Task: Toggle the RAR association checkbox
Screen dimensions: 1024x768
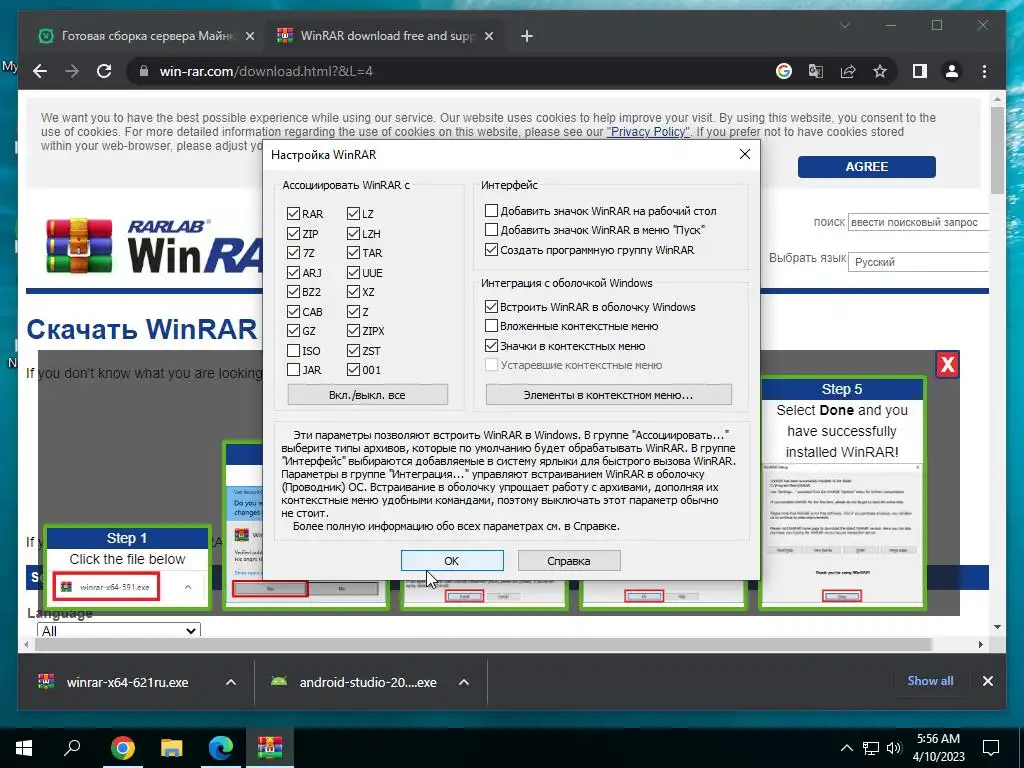Action: click(293, 214)
